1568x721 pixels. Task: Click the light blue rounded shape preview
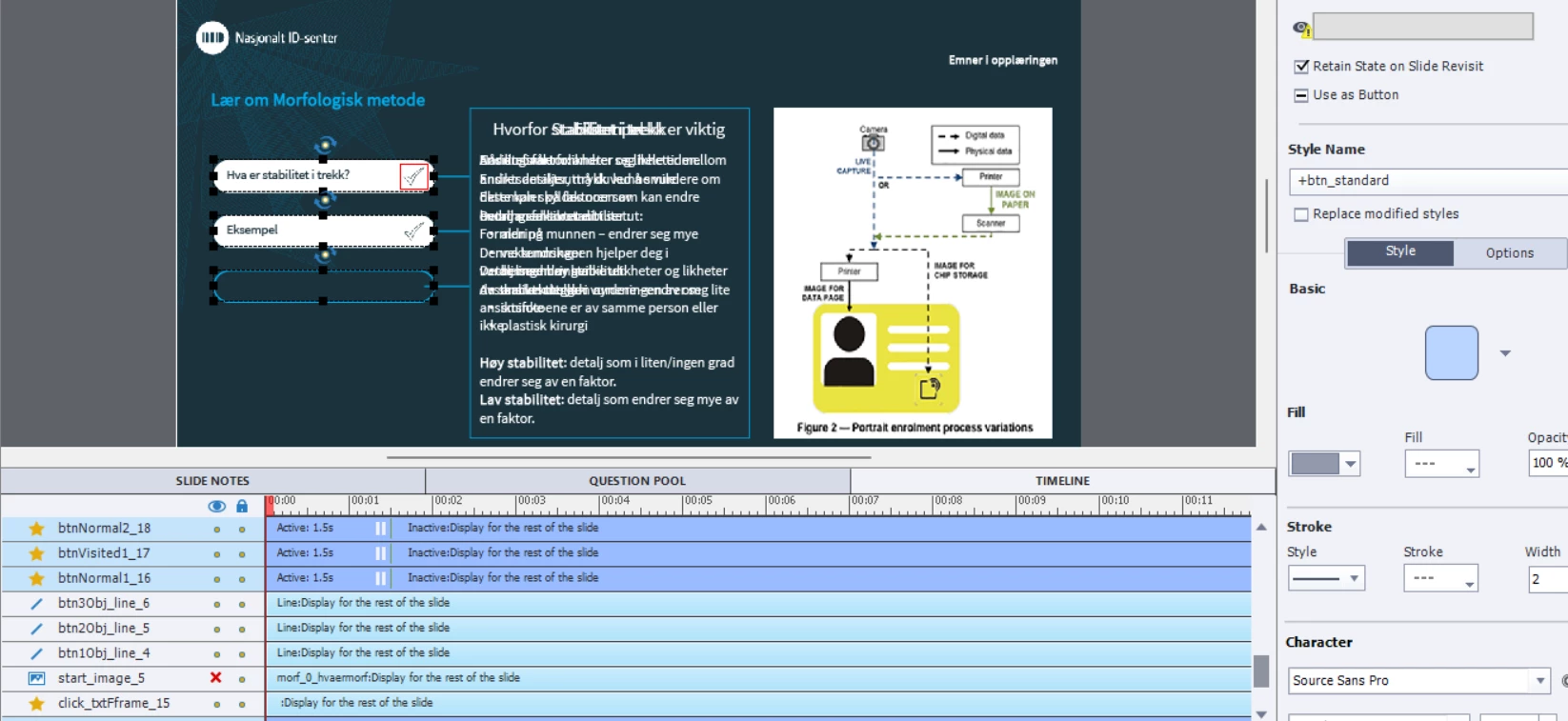click(x=1451, y=353)
